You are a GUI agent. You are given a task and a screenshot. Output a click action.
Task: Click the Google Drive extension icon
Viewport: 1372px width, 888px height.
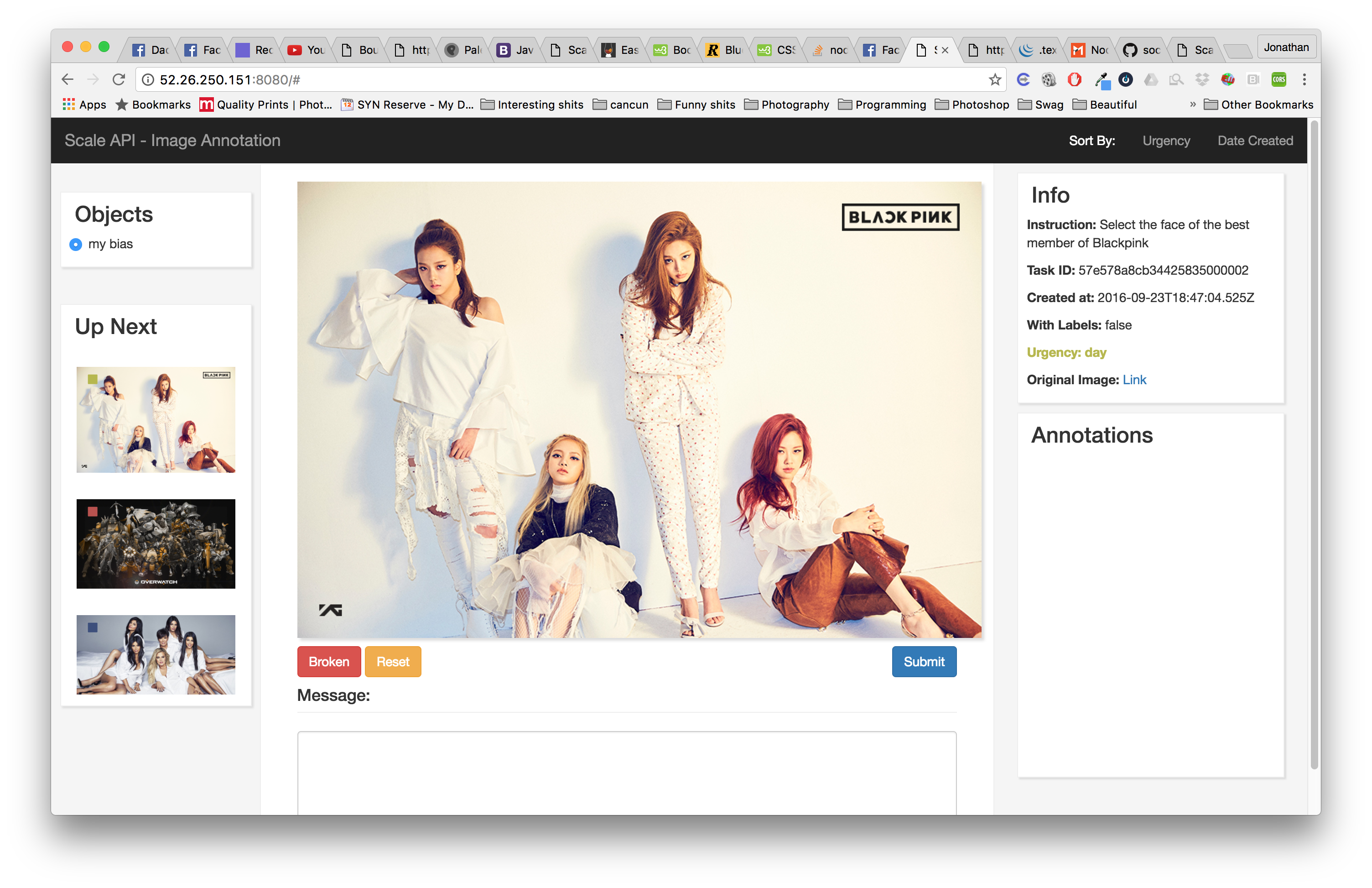pyautogui.click(x=1151, y=79)
